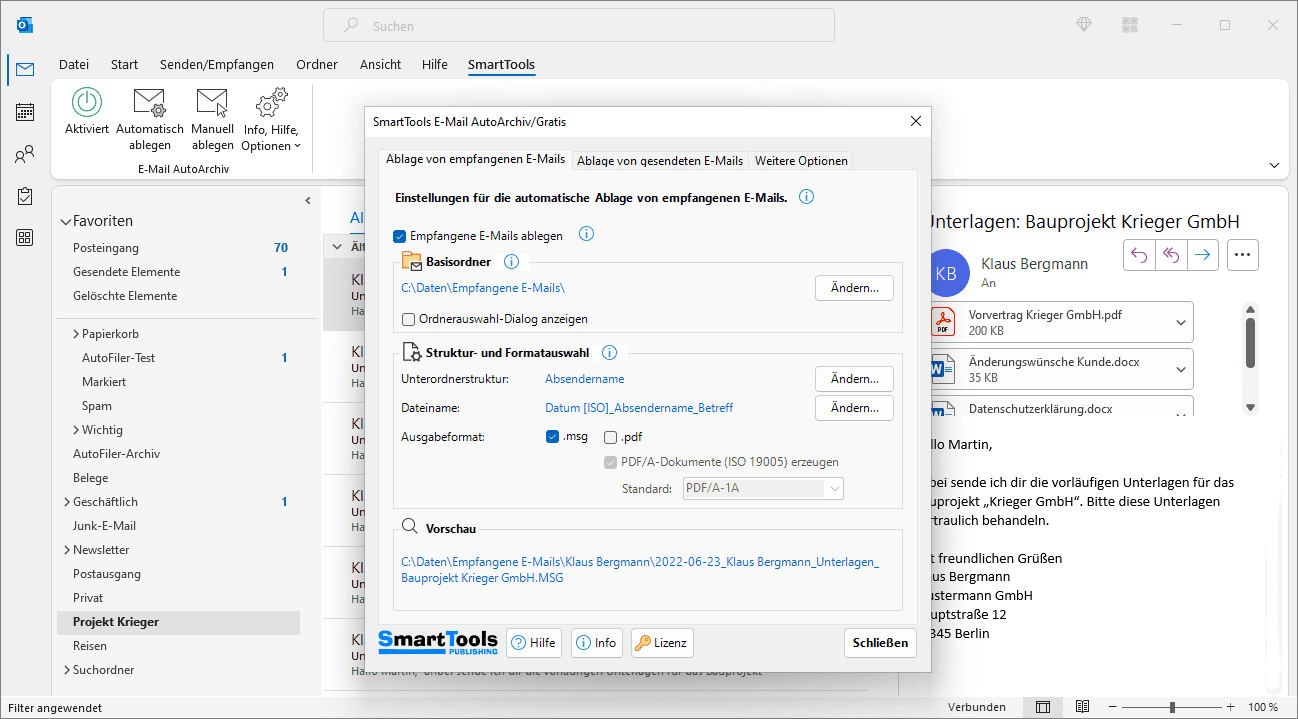Click zoom in plus in status bar
The height and width of the screenshot is (719, 1298).
coord(1230,707)
